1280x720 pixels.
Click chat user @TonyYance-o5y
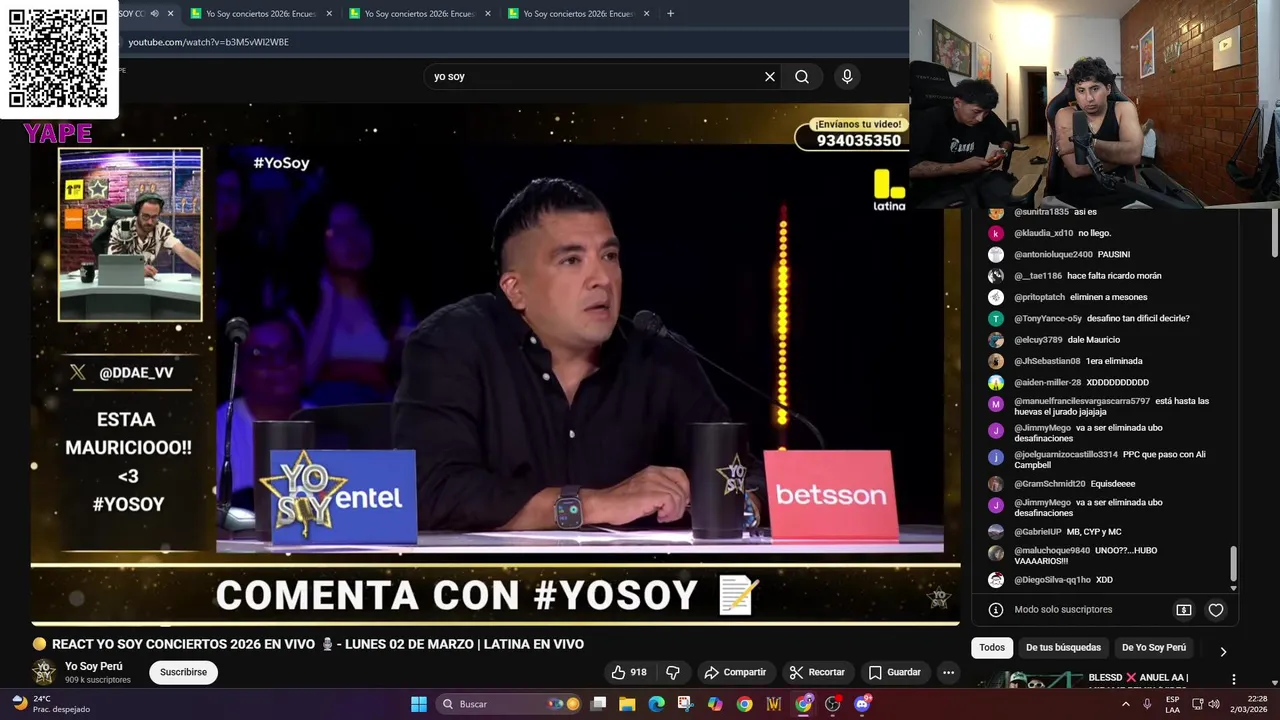1048,318
